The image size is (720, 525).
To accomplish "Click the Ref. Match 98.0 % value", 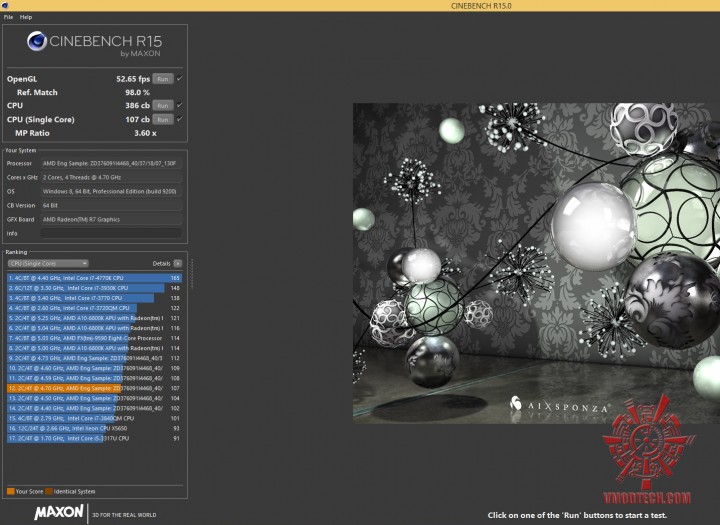I will click(x=137, y=92).
